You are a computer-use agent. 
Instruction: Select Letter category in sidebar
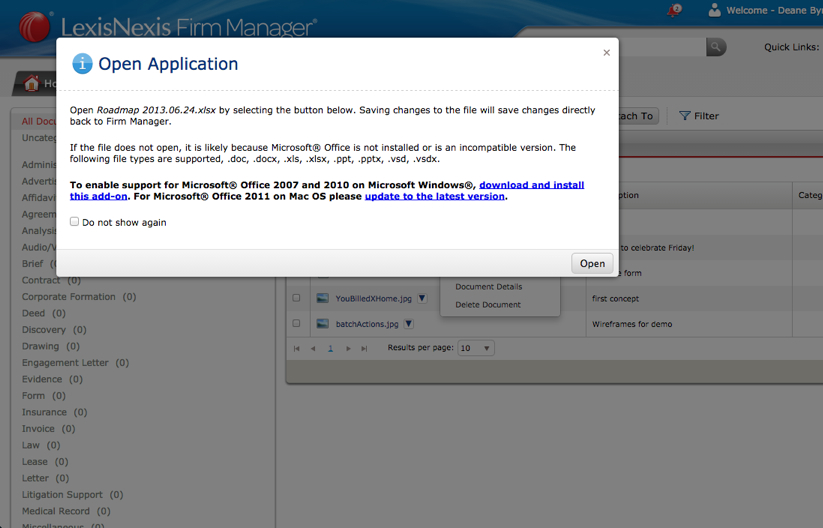(45, 478)
